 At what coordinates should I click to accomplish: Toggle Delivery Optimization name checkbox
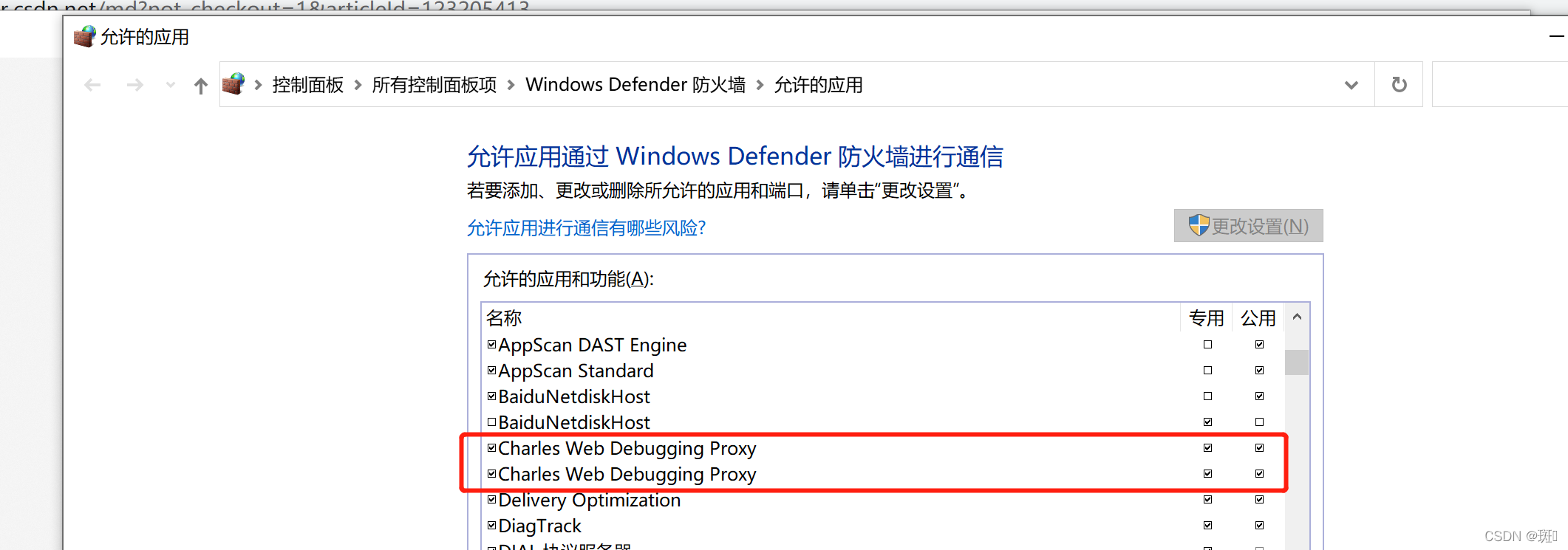tap(491, 499)
